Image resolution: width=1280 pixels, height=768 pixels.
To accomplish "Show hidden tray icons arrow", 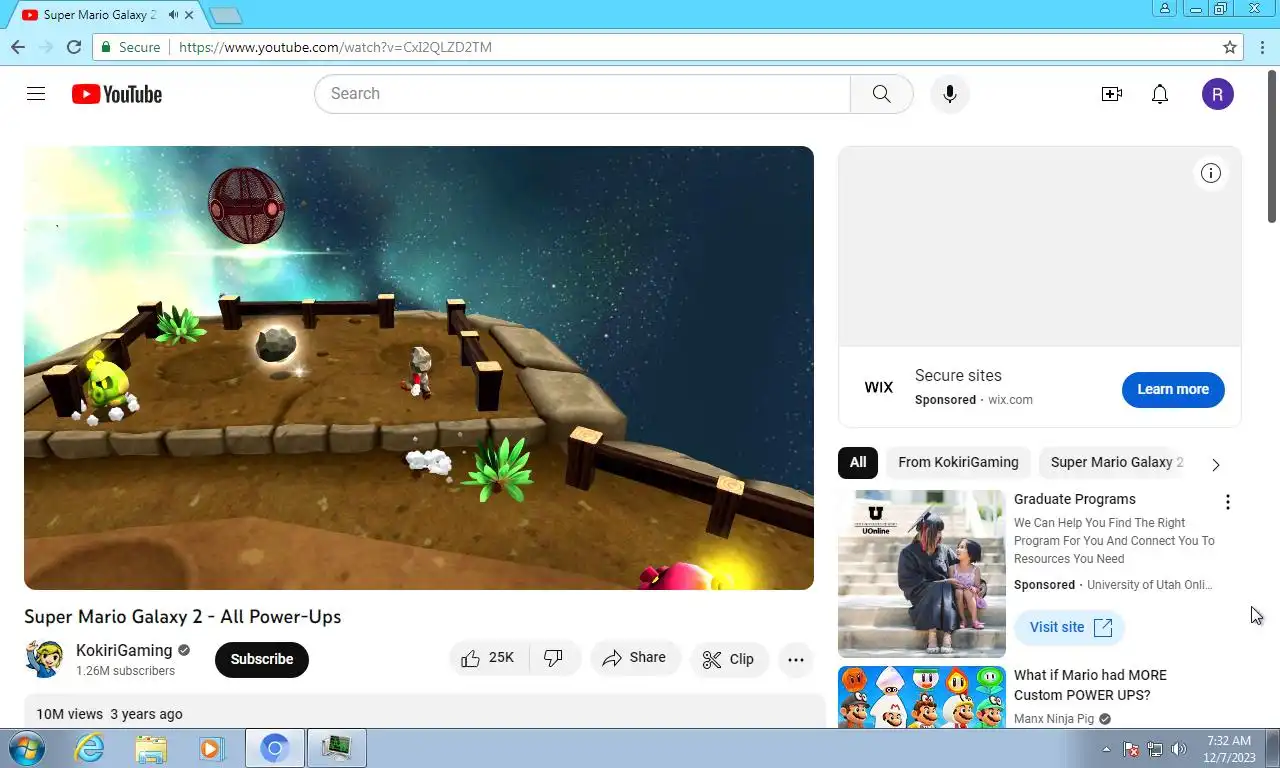I will (x=1106, y=749).
